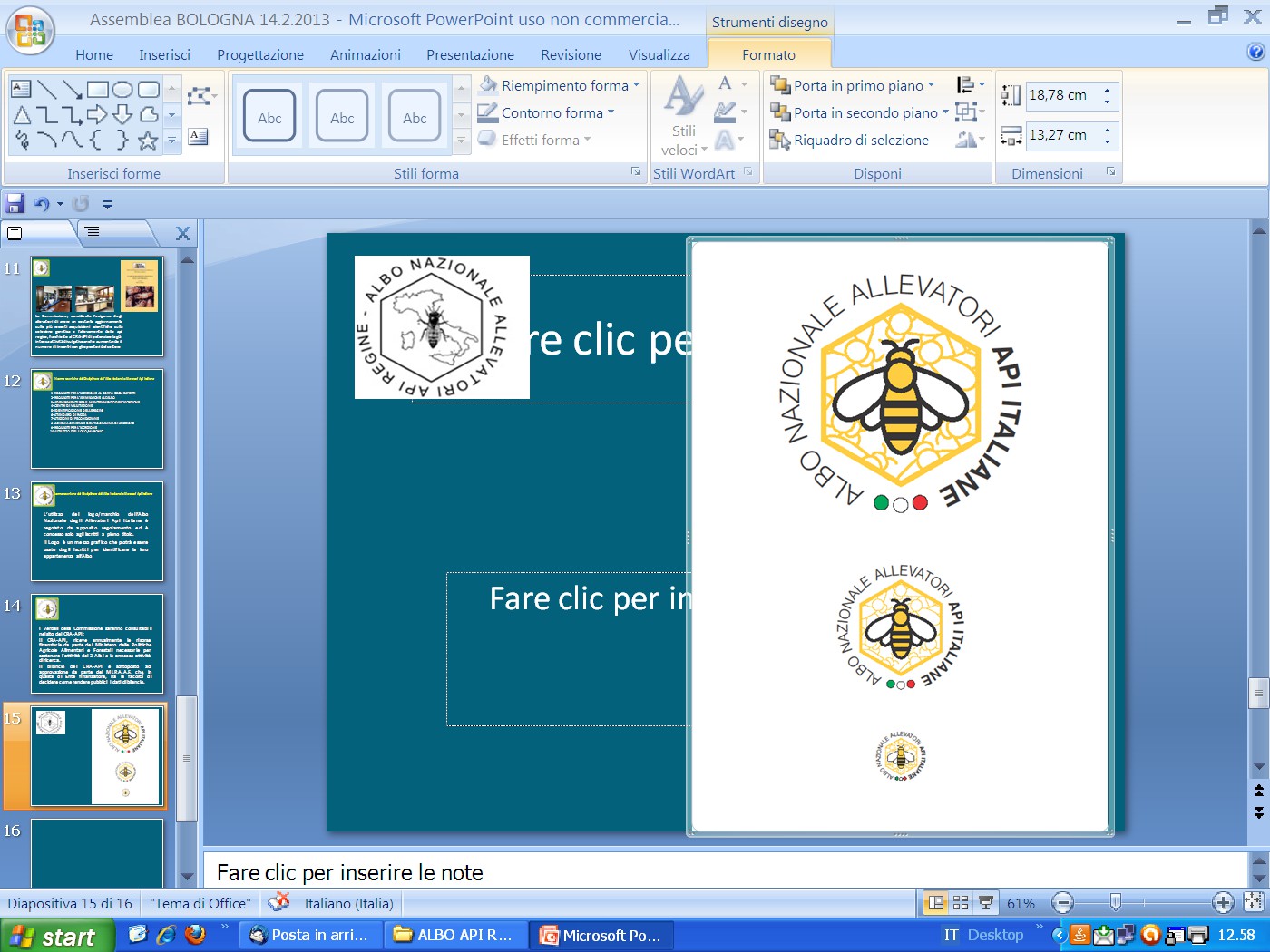Show the Slides thumbnails pane tab
Screen dimensions: 1270x952
pos(38,233)
